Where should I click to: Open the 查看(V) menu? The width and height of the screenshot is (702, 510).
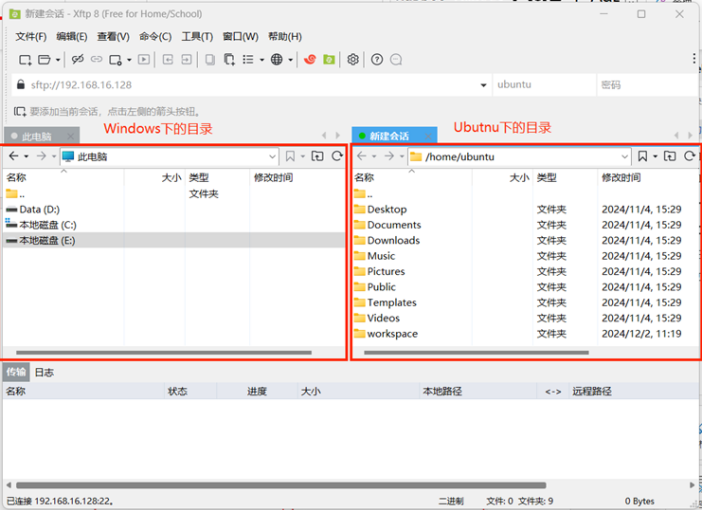click(x=113, y=37)
